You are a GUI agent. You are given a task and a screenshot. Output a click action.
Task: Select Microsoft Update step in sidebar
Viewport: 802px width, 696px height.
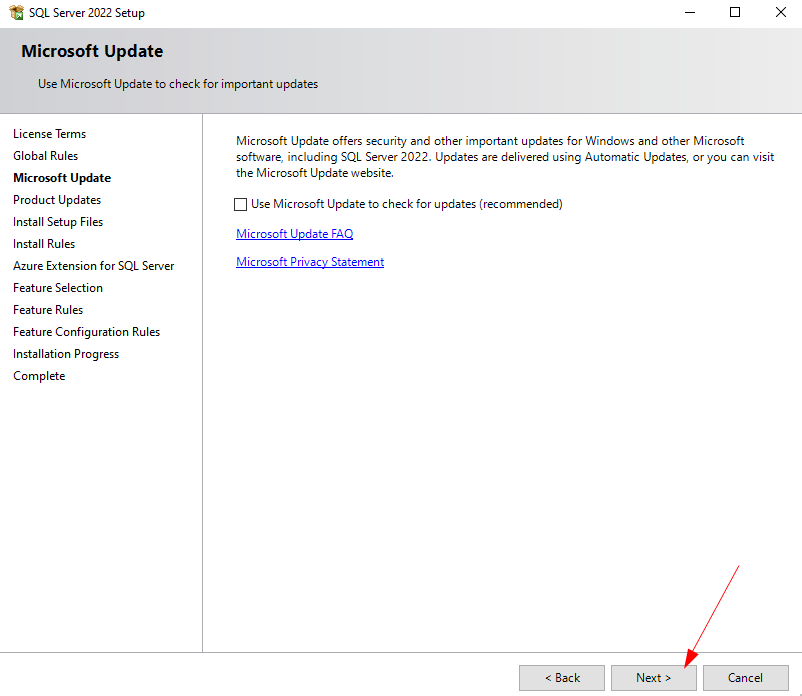[62, 178]
